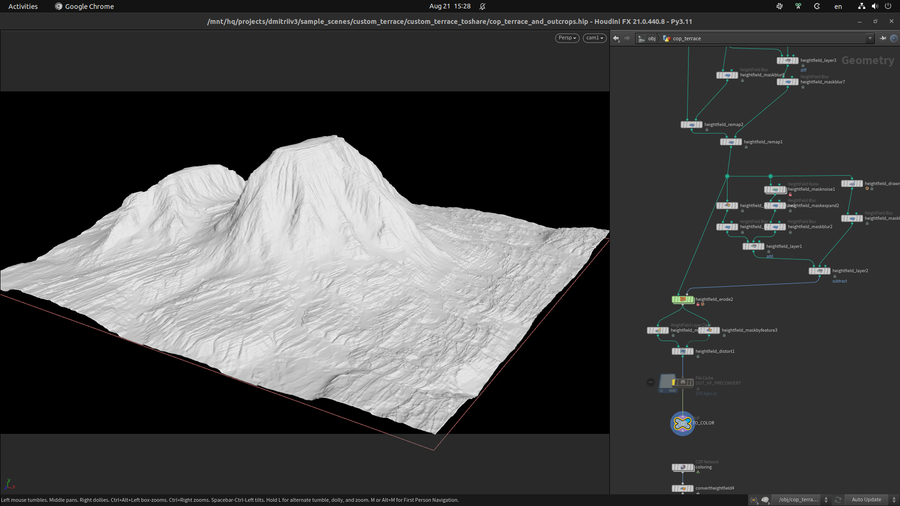Open the cam1 camera dropdown
Viewport: 900px width, 506px height.
pos(595,38)
